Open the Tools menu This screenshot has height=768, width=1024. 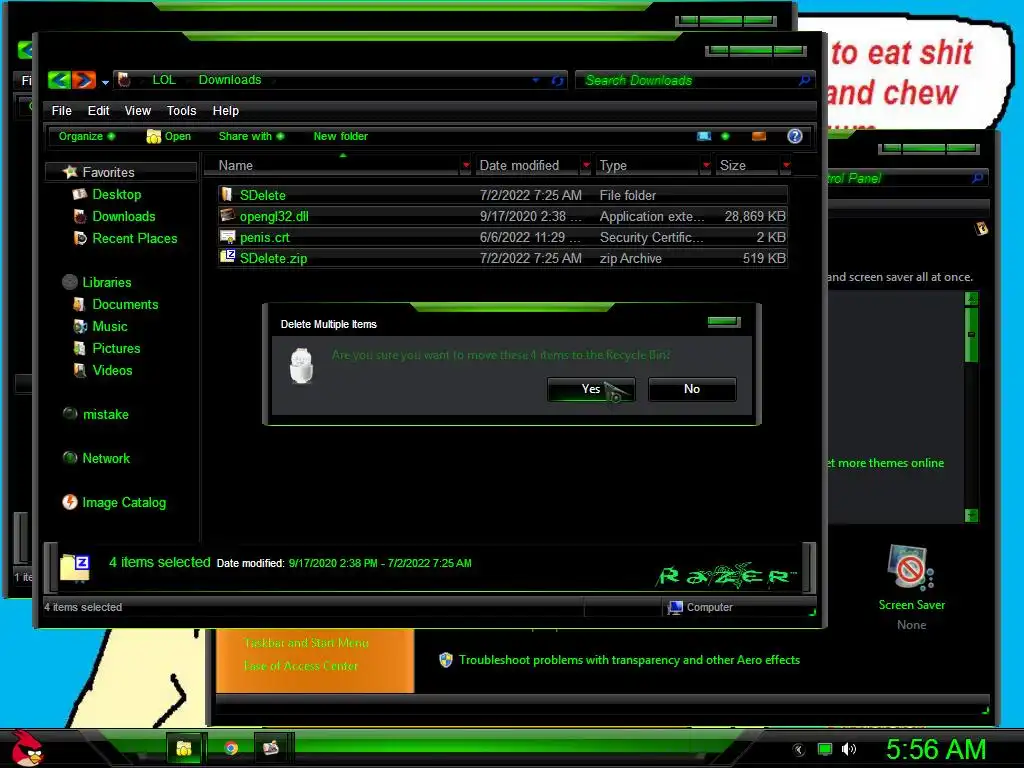182,110
